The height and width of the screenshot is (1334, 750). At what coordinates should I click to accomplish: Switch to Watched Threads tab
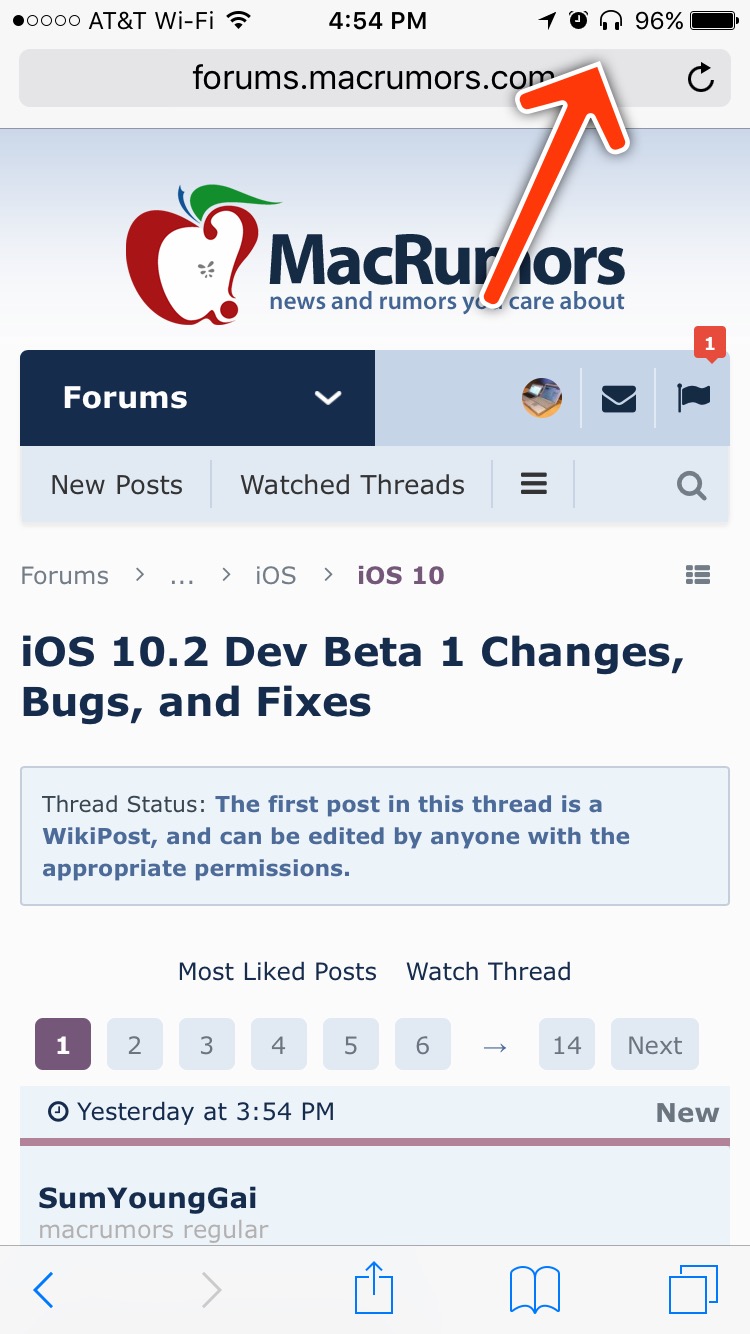(352, 485)
